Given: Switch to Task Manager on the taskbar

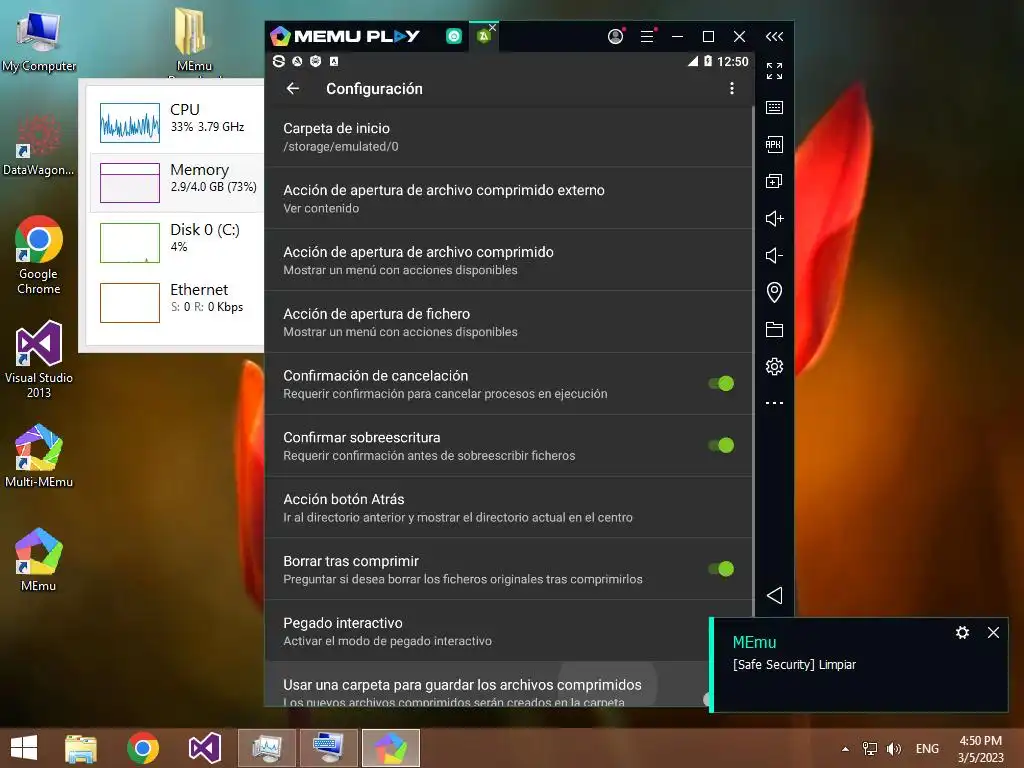Looking at the screenshot, I should [266, 748].
